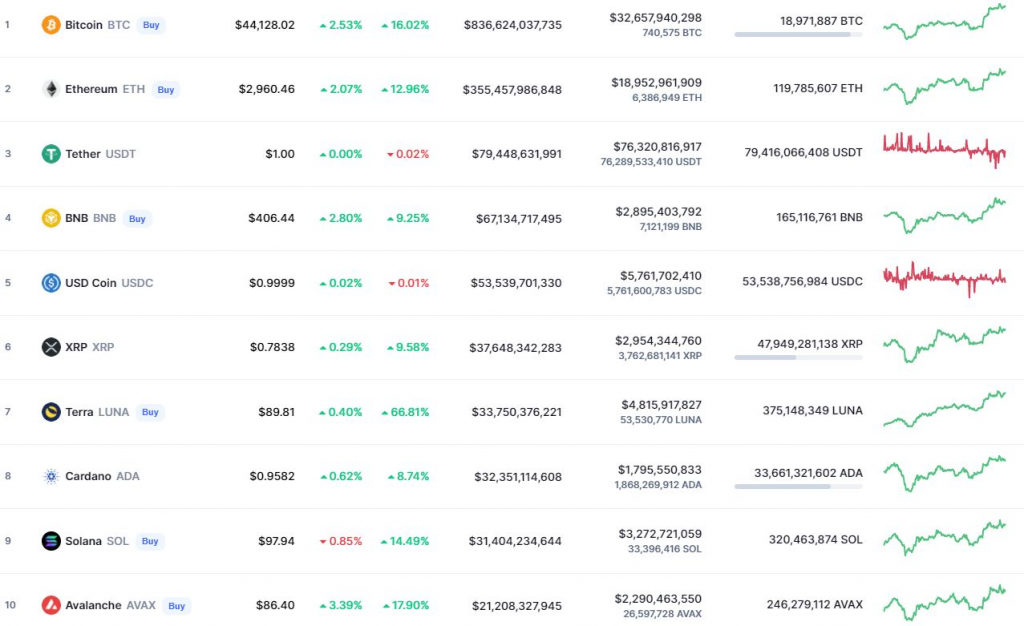Screen dimensions: 1024x626
Task: Click Bitcoin's circulating supply progress bar
Action: 798,35
